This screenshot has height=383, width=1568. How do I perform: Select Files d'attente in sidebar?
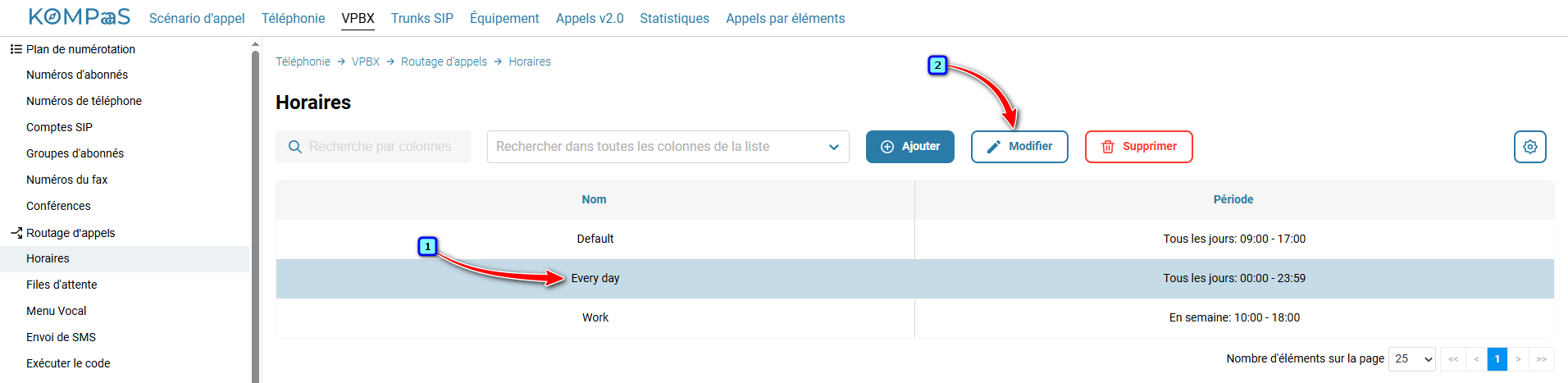tap(62, 285)
